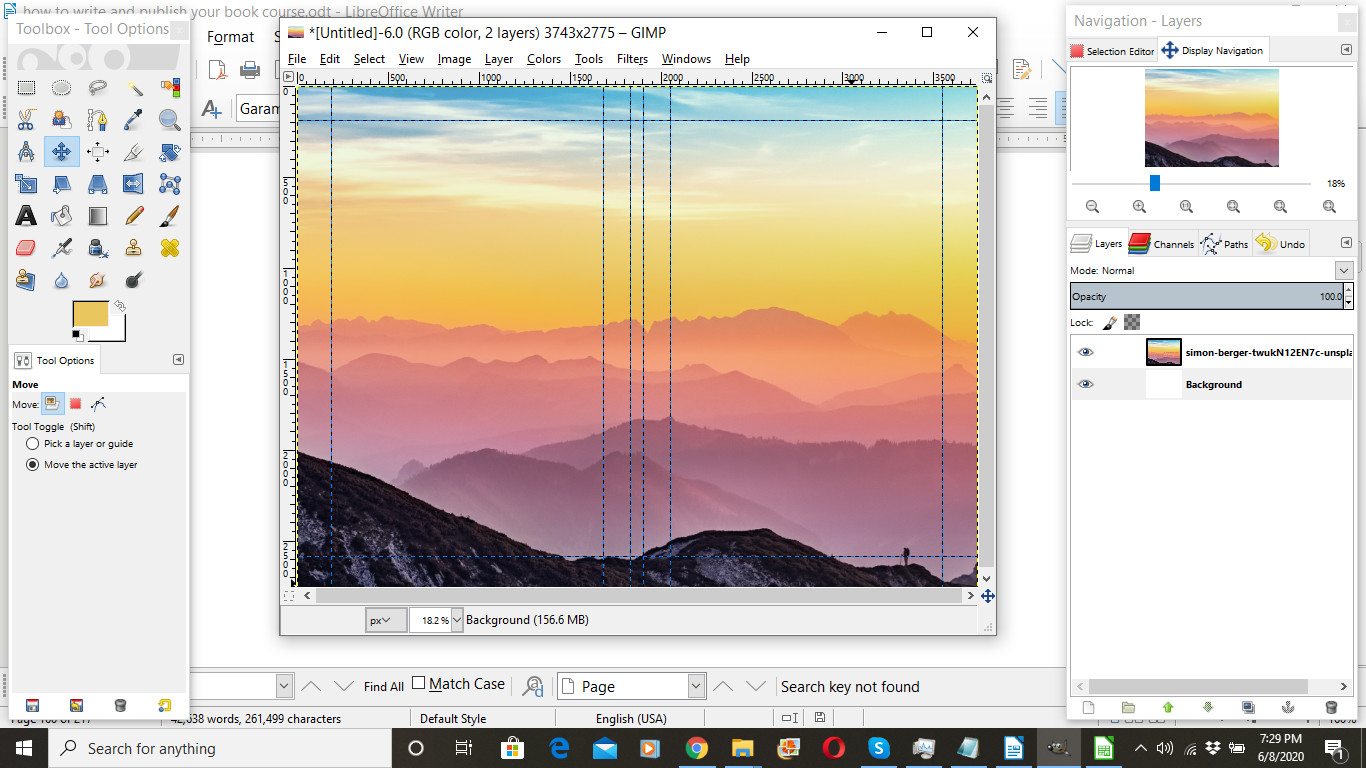Select the Scissors Select tool
The image size is (1366, 768).
click(x=26, y=120)
